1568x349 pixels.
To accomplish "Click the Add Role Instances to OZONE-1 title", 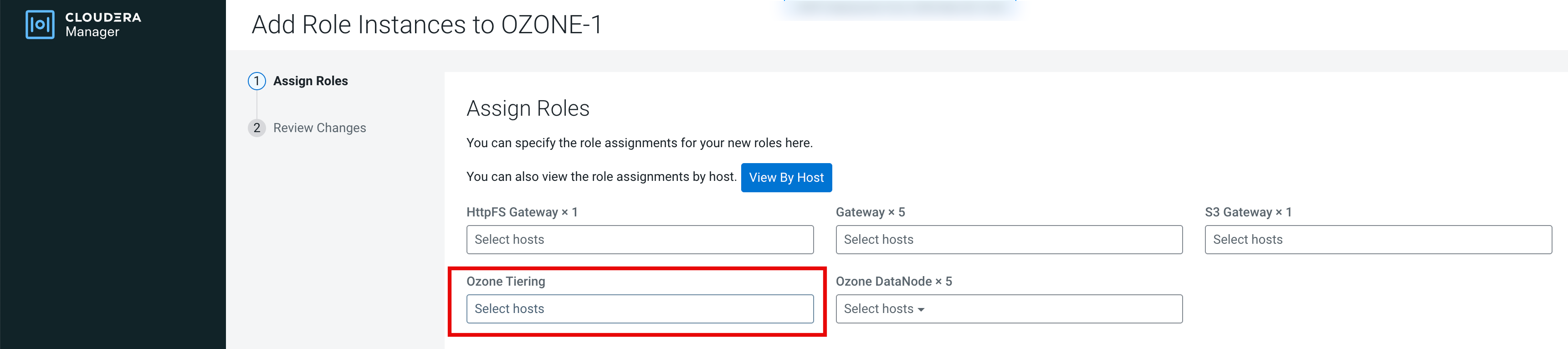I will pyautogui.click(x=426, y=25).
